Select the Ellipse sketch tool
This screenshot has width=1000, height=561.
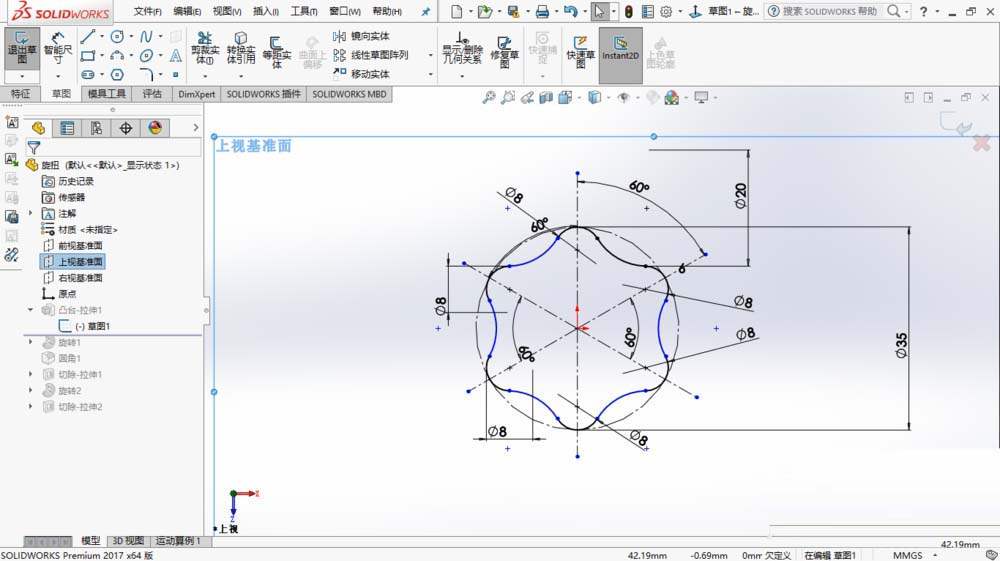point(146,55)
